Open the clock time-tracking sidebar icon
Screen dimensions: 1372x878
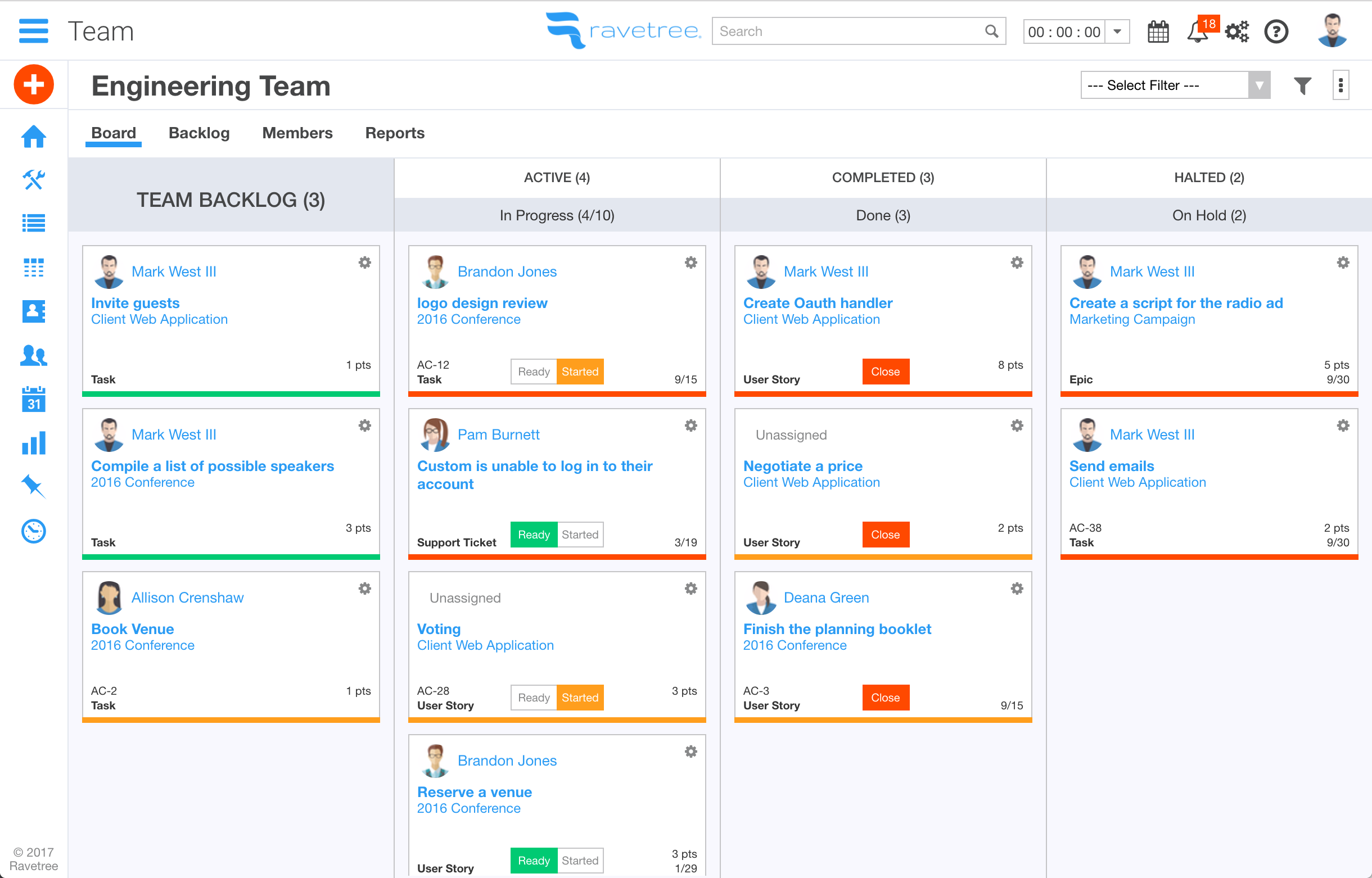click(x=34, y=531)
